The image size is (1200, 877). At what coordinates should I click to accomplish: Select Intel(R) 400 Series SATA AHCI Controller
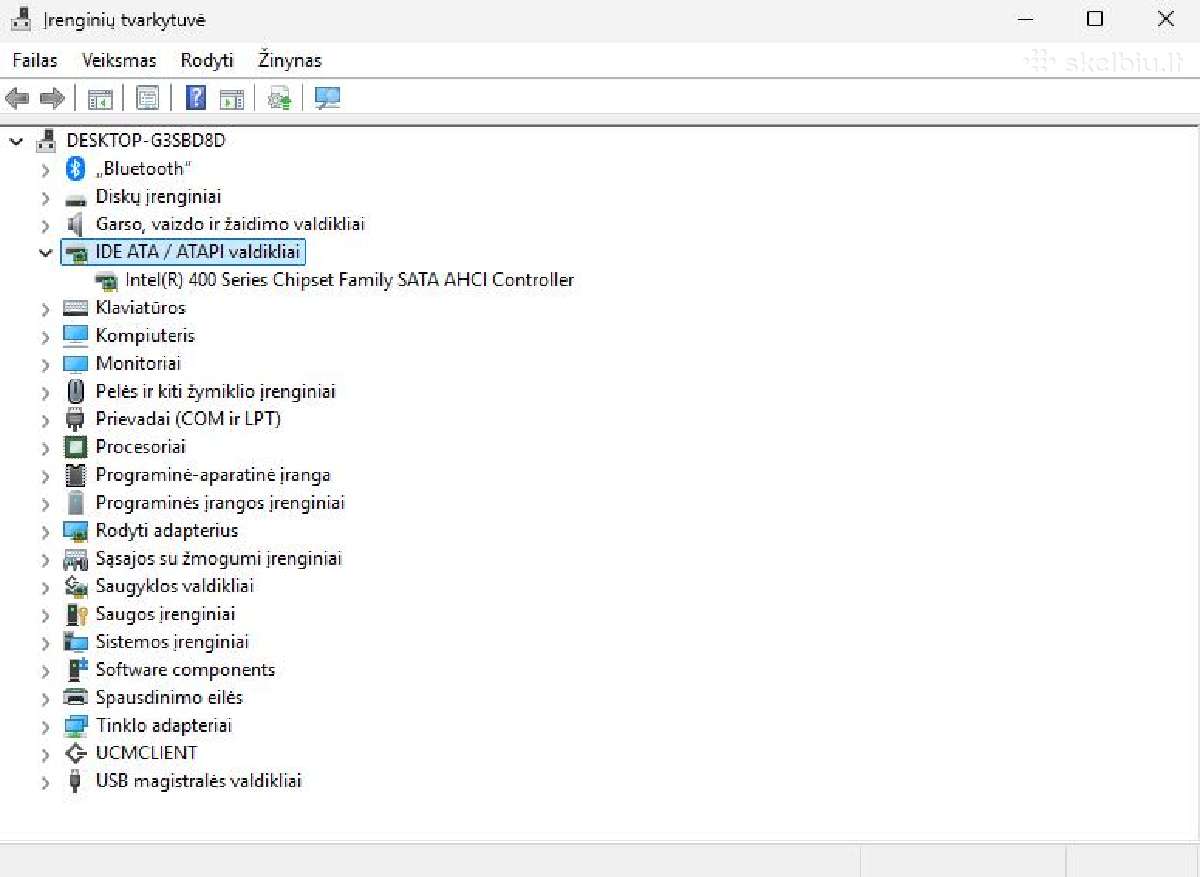(x=350, y=280)
